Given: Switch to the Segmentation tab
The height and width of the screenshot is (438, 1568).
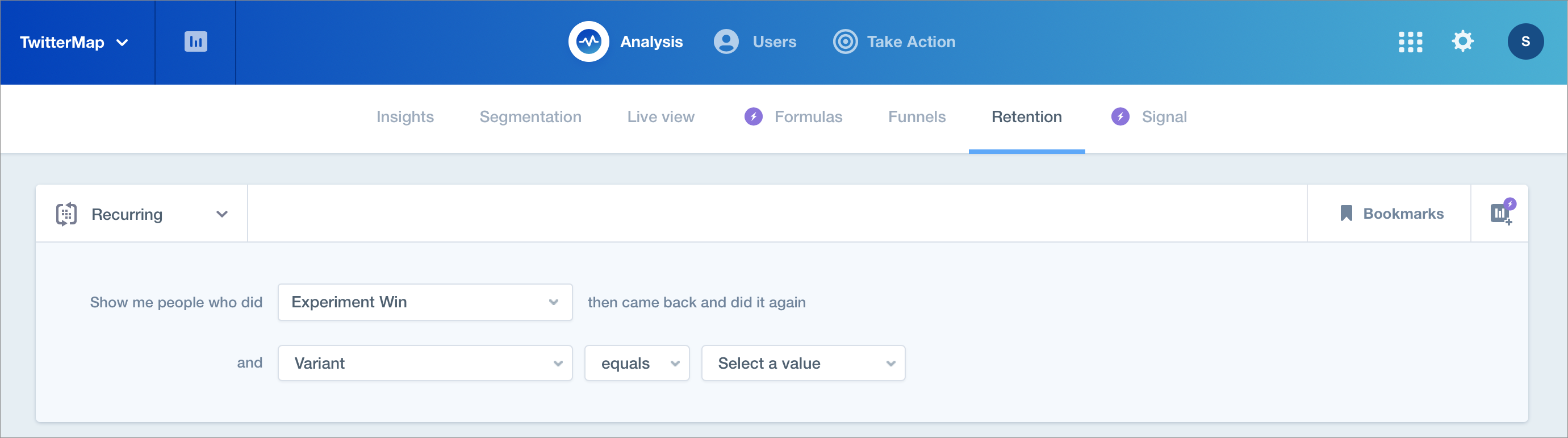Looking at the screenshot, I should point(530,117).
